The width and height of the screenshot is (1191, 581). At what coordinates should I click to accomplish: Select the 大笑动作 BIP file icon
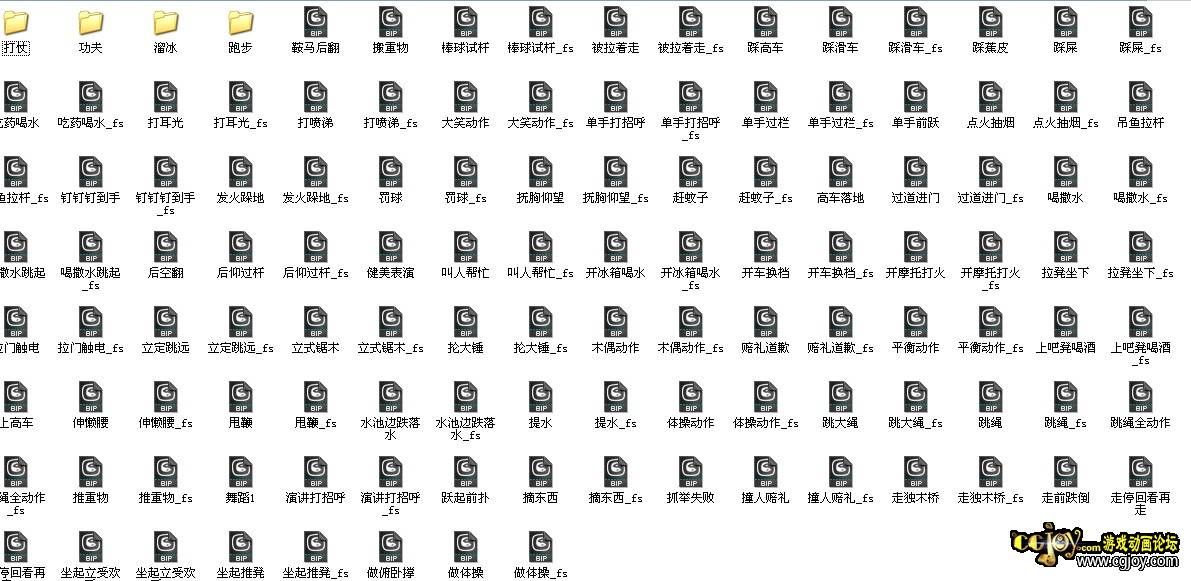tap(466, 97)
